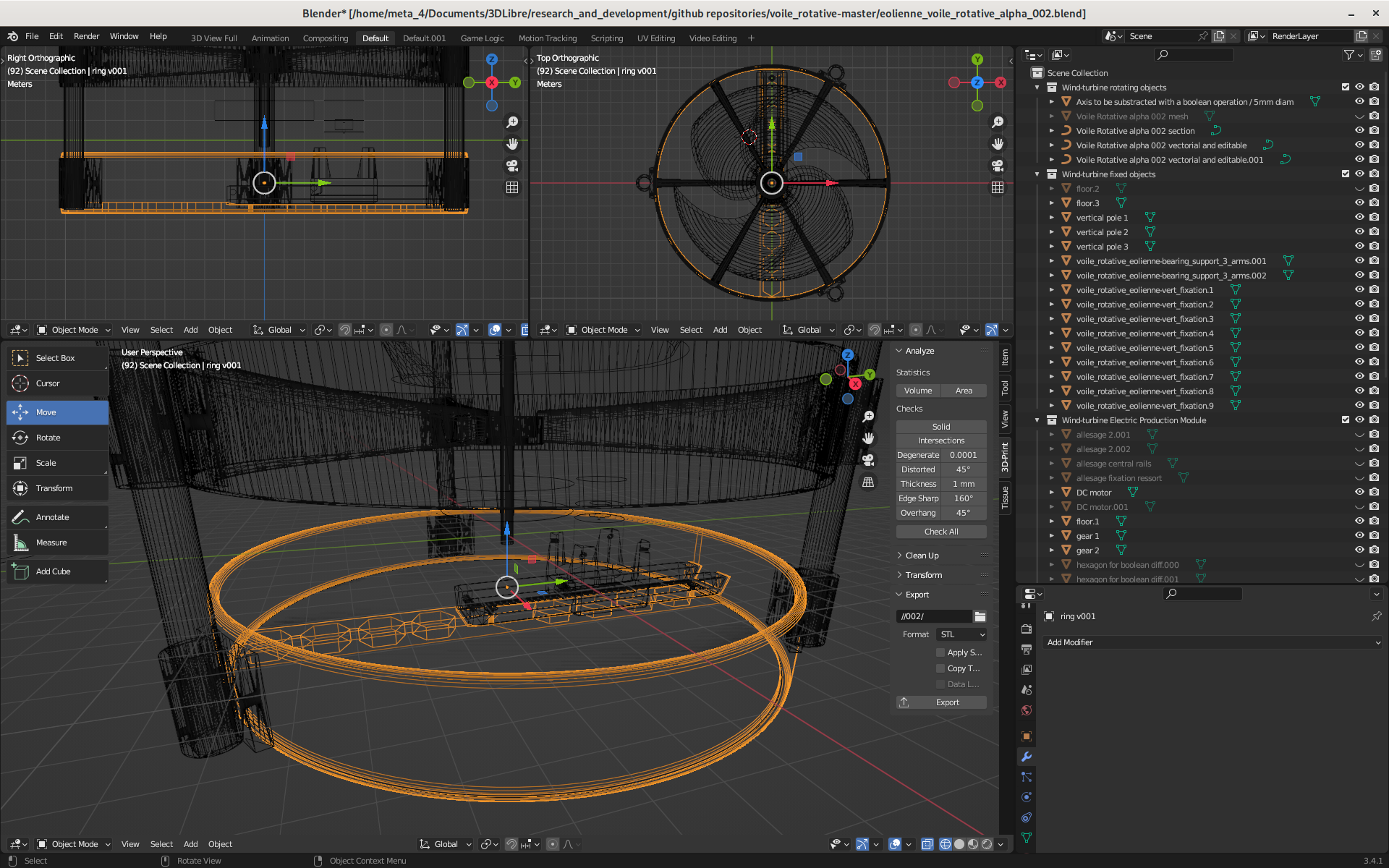This screenshot has height=868, width=1389.
Task: Select the Add Cube tool
Action: click(x=58, y=571)
